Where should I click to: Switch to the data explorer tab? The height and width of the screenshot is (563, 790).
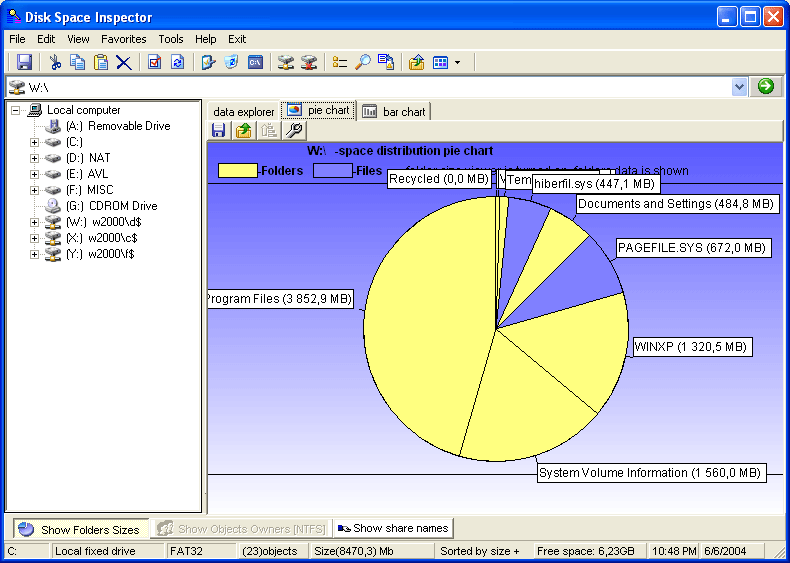tap(244, 112)
